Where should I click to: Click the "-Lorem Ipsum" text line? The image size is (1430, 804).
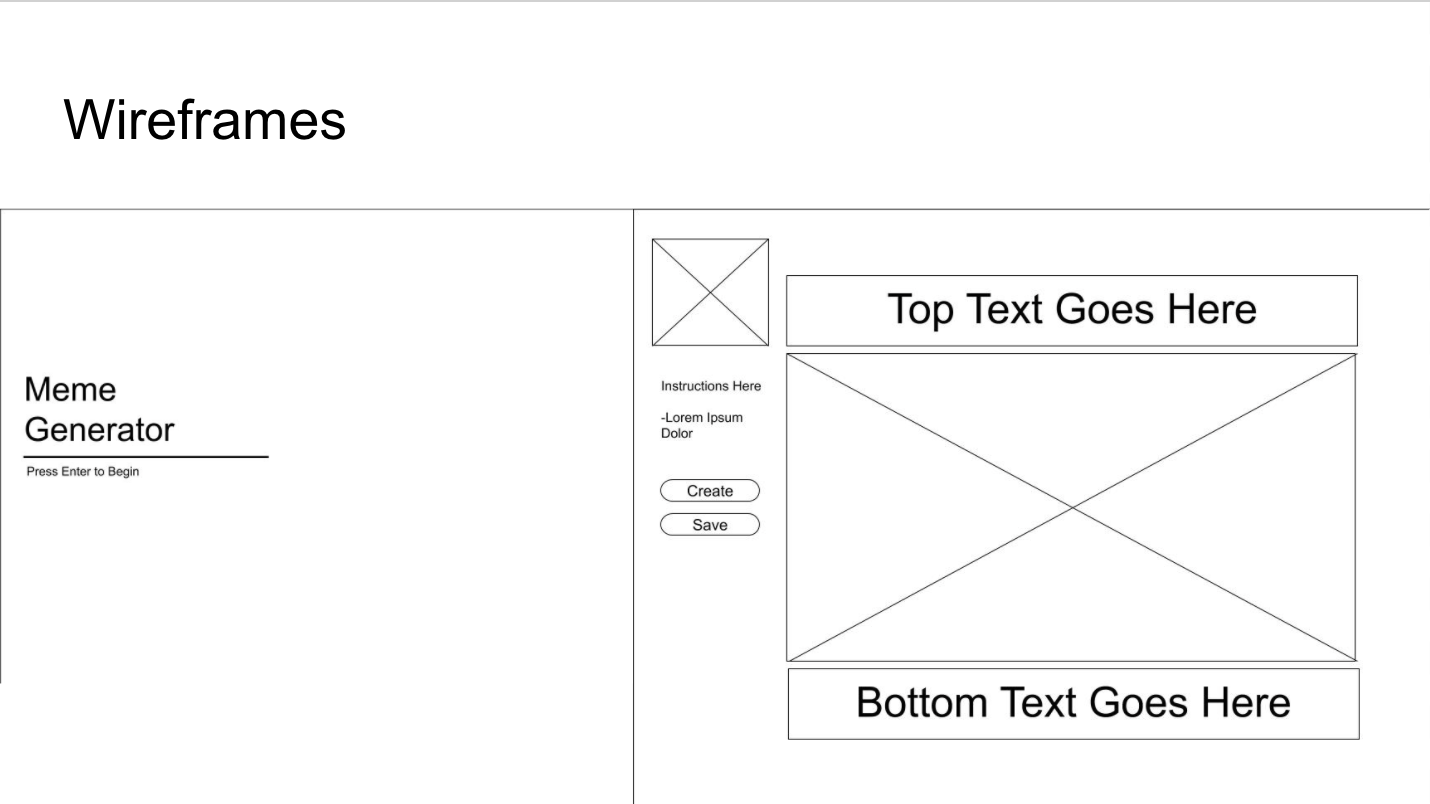tap(702, 418)
